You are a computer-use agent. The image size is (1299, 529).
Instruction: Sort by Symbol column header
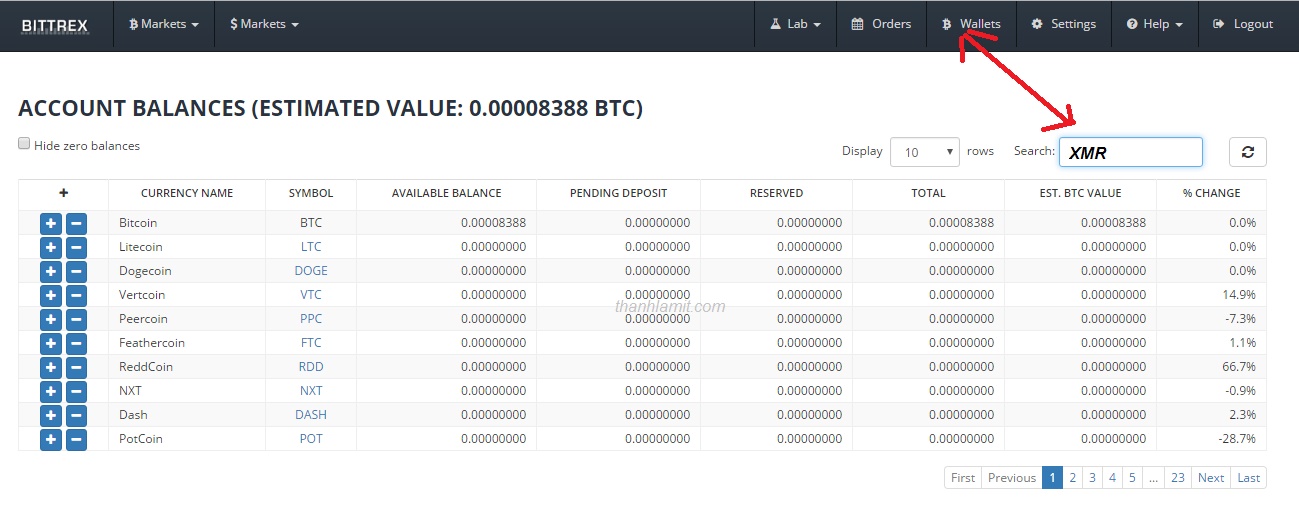click(311, 193)
